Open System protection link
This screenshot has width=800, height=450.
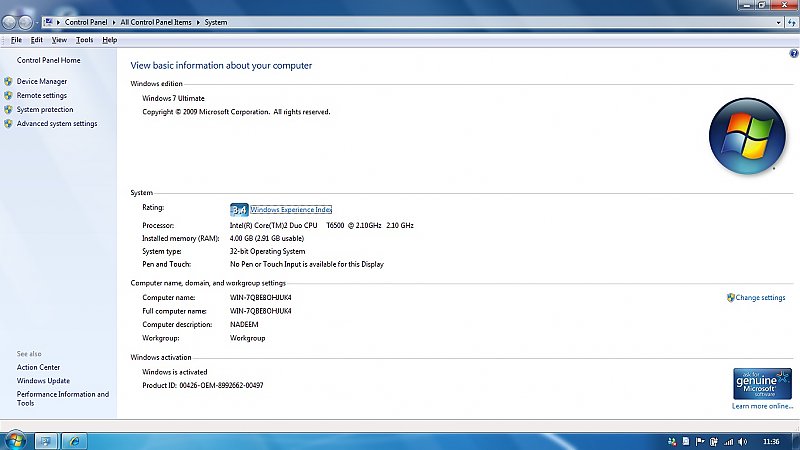point(45,109)
